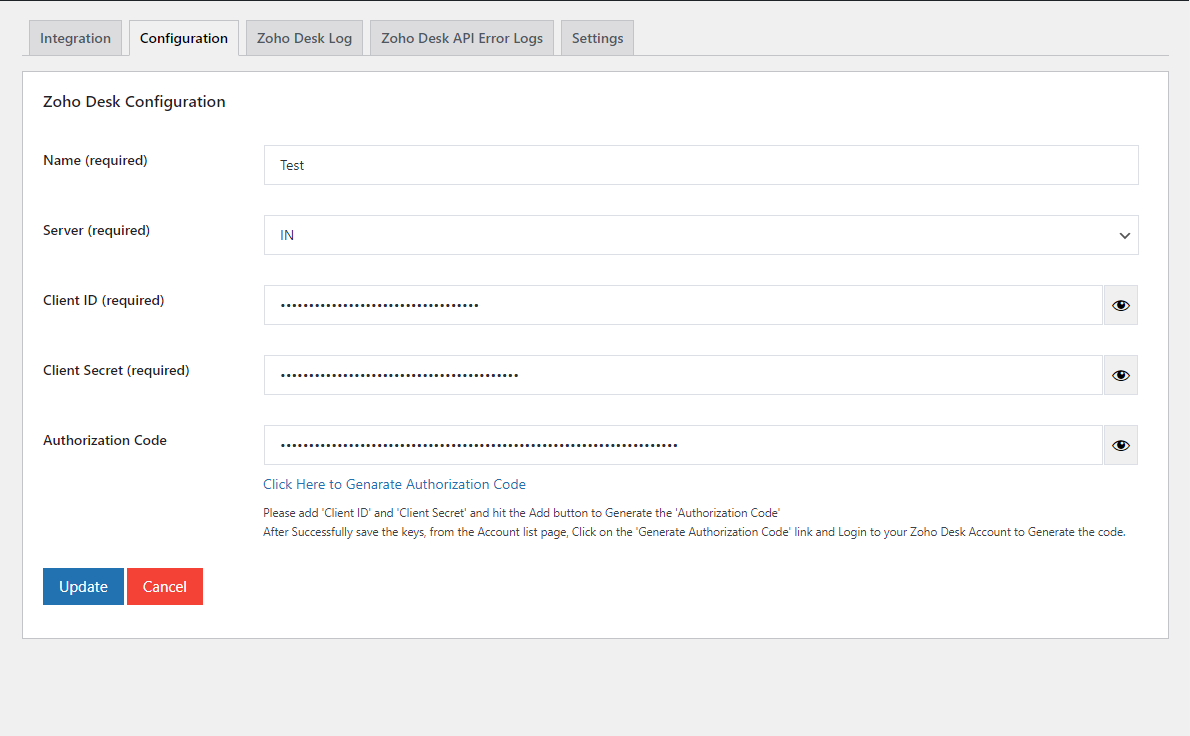Reveal Client ID with the eye icon

[x=1120, y=305]
